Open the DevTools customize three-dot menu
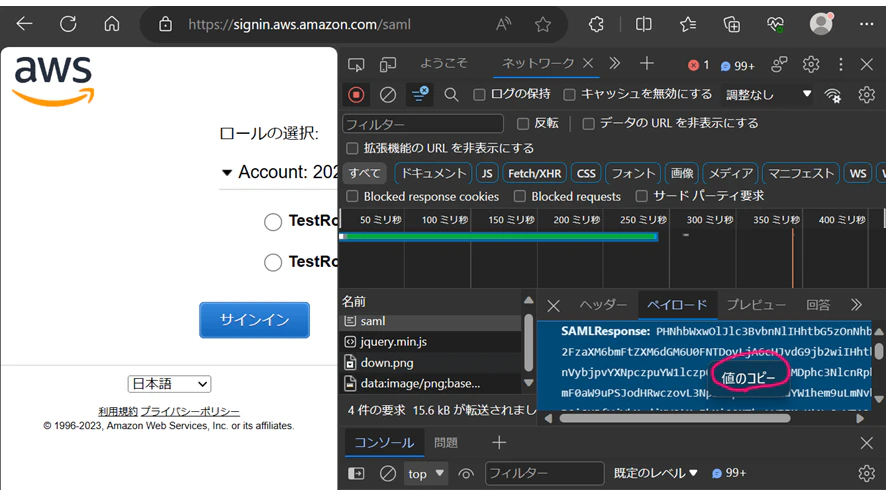The height and width of the screenshot is (490, 886). 841,64
